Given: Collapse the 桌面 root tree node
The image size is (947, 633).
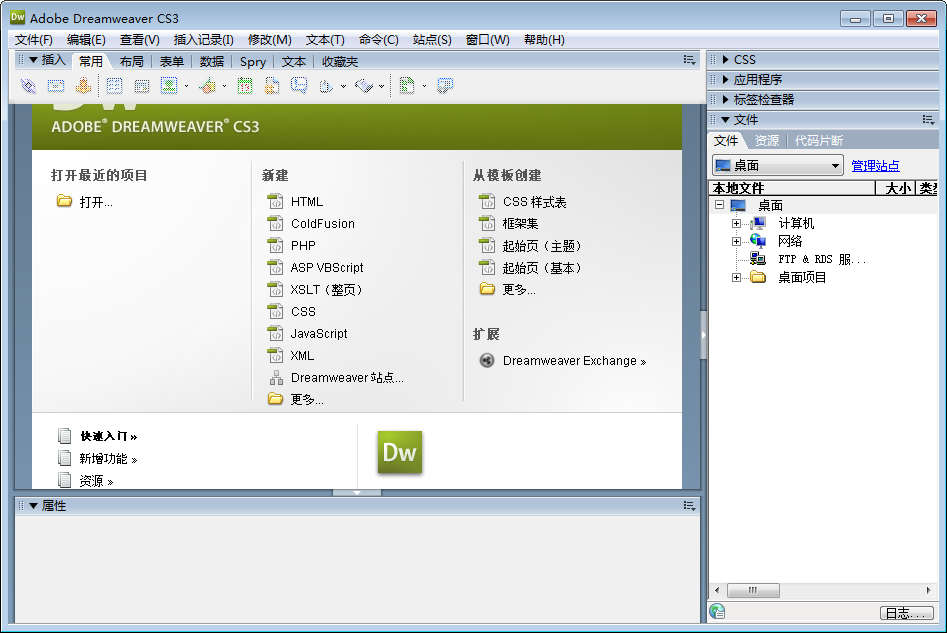Looking at the screenshot, I should click(x=719, y=205).
